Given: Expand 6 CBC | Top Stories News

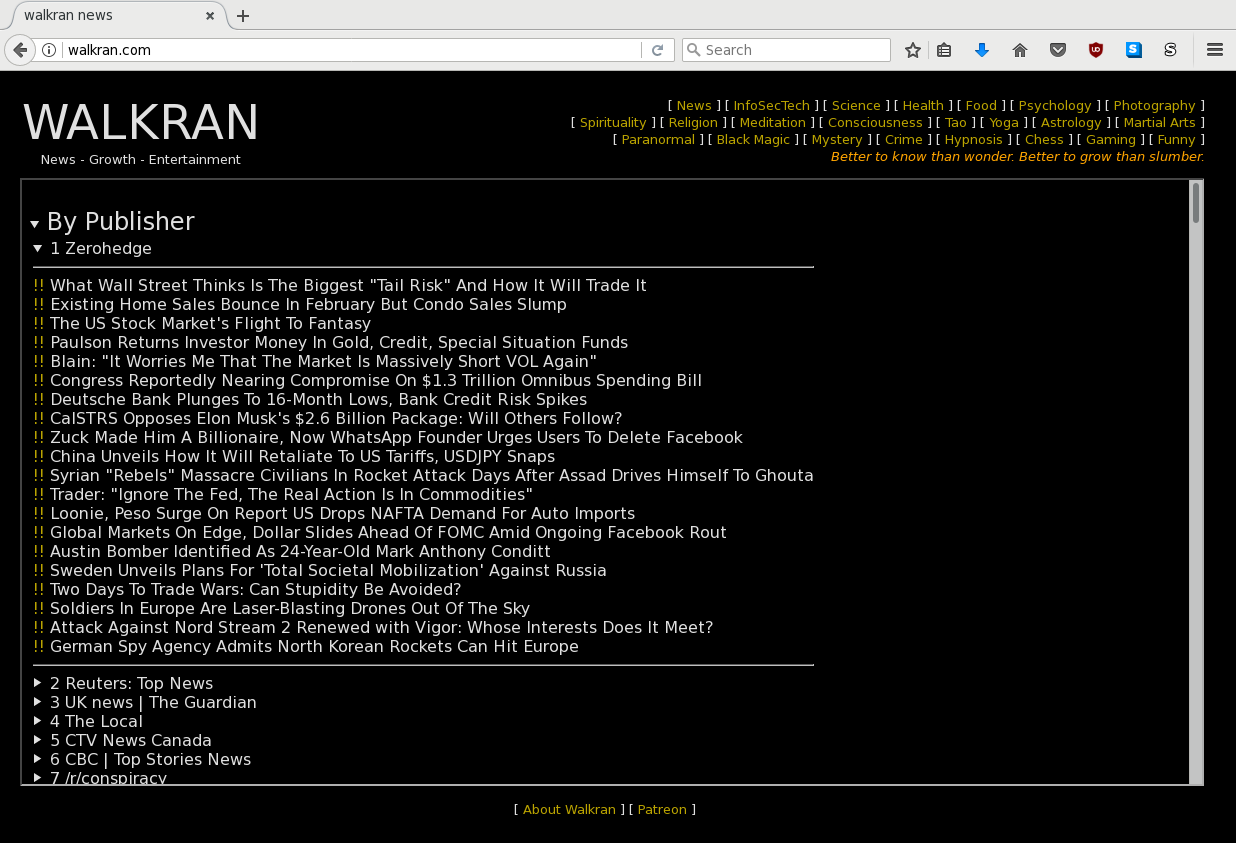Looking at the screenshot, I should tap(142, 759).
